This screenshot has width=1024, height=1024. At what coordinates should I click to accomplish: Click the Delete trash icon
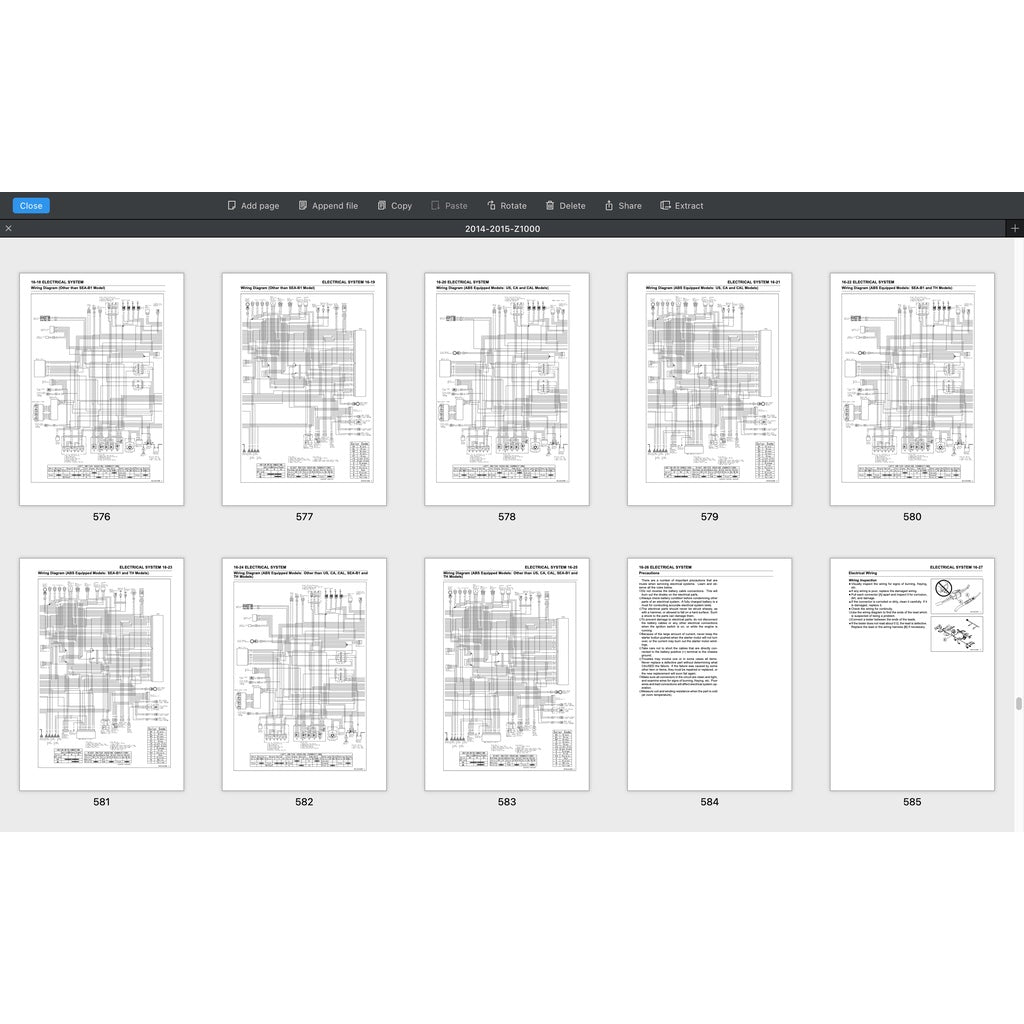550,206
